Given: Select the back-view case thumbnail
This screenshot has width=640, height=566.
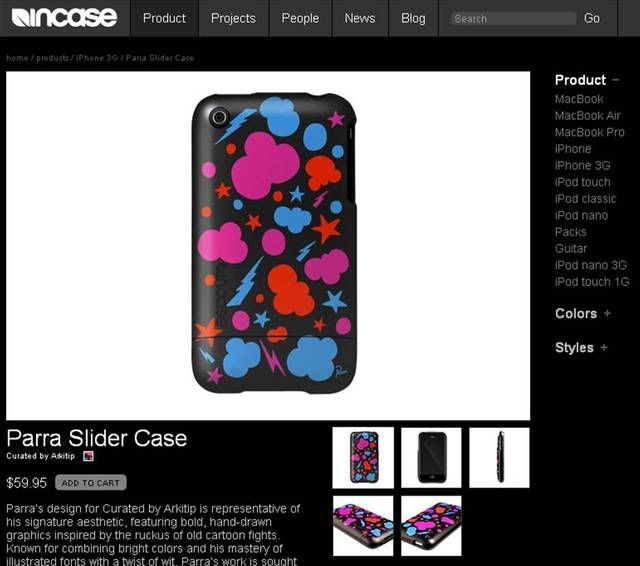Looking at the screenshot, I should 363,457.
